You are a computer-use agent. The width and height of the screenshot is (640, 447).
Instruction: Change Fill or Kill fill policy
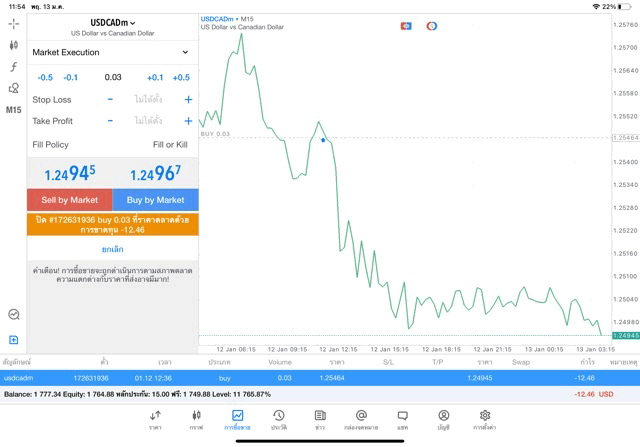(170, 145)
